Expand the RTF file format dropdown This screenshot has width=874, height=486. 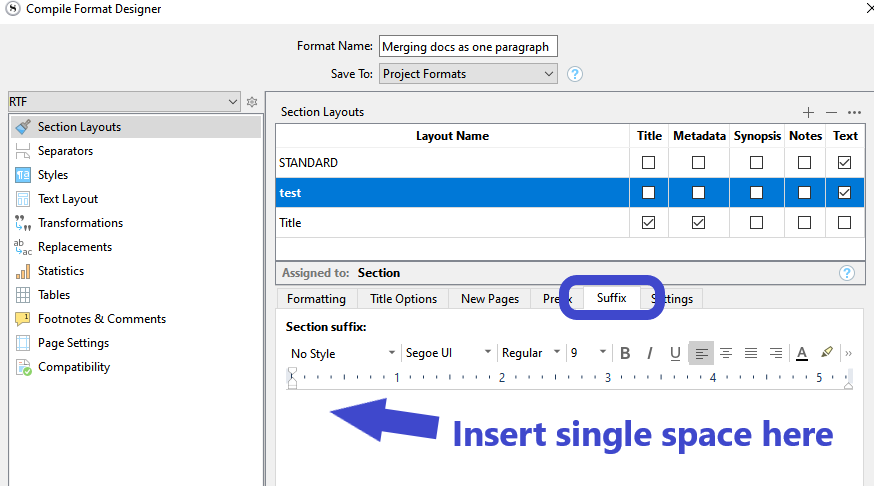coord(124,102)
